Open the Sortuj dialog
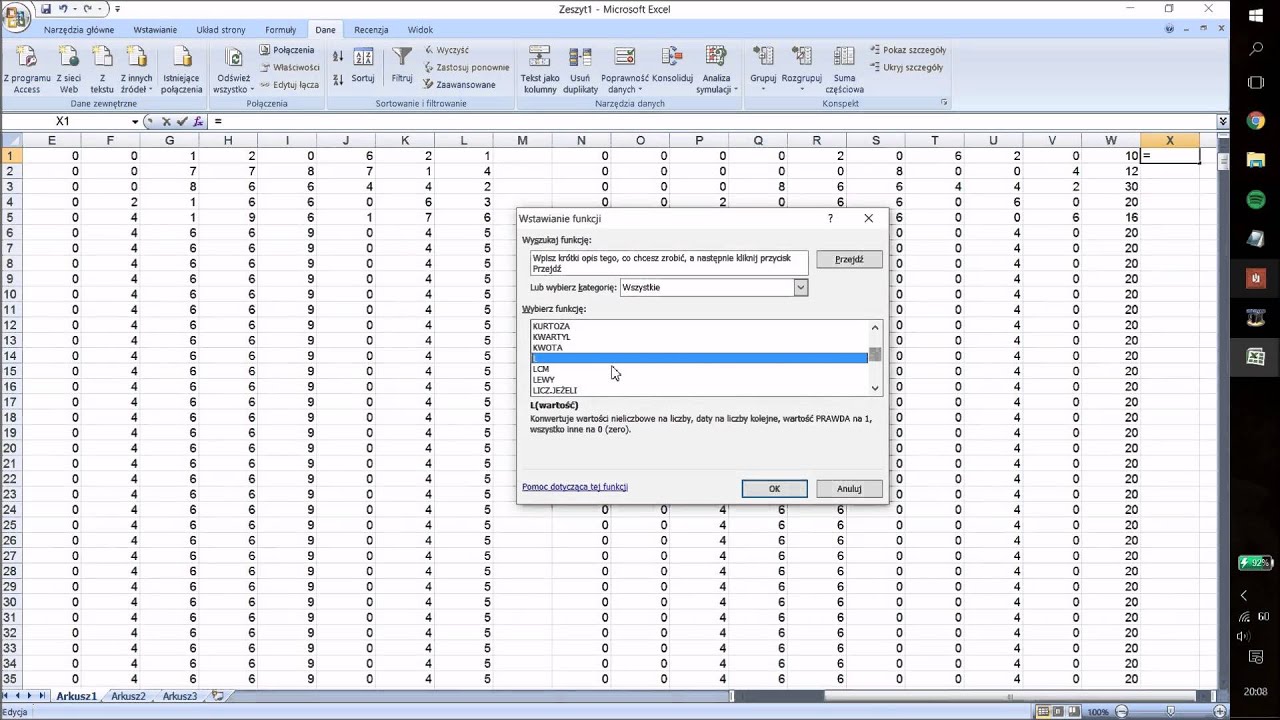The width and height of the screenshot is (1280, 720). coord(363,65)
